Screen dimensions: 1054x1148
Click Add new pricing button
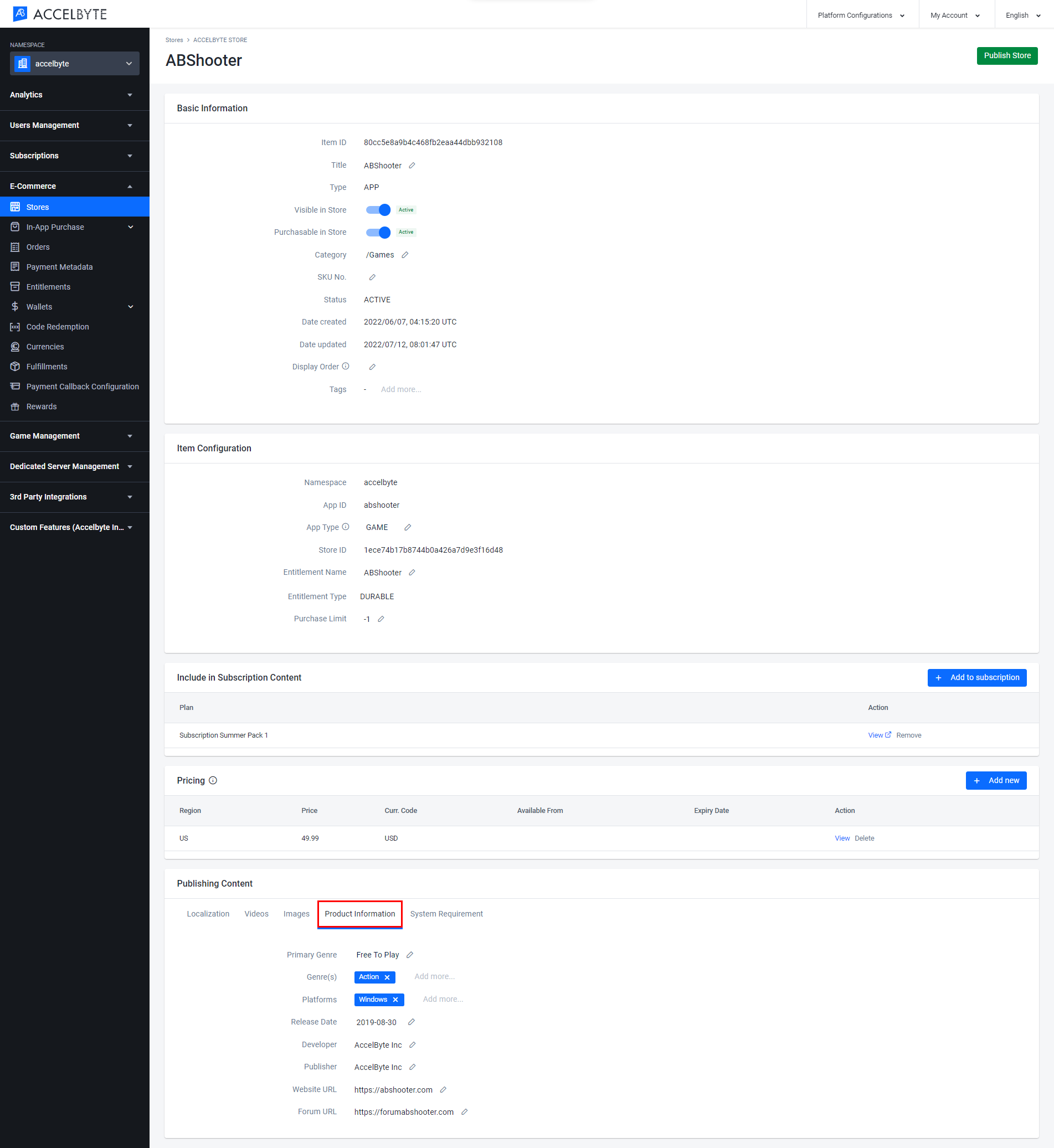(x=996, y=781)
